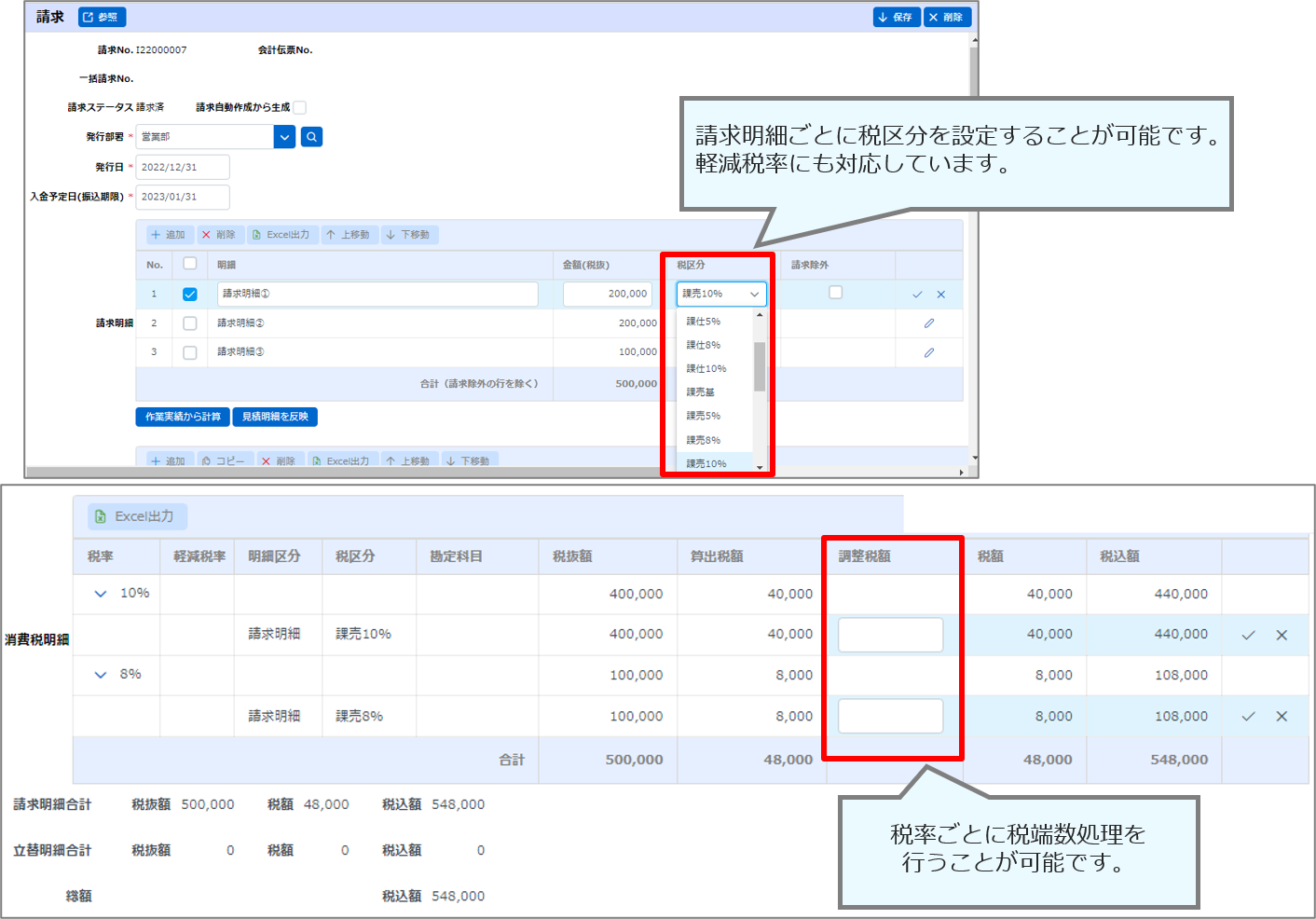
Task: Click 調整税額 input in 課売10% row
Action: 890,635
